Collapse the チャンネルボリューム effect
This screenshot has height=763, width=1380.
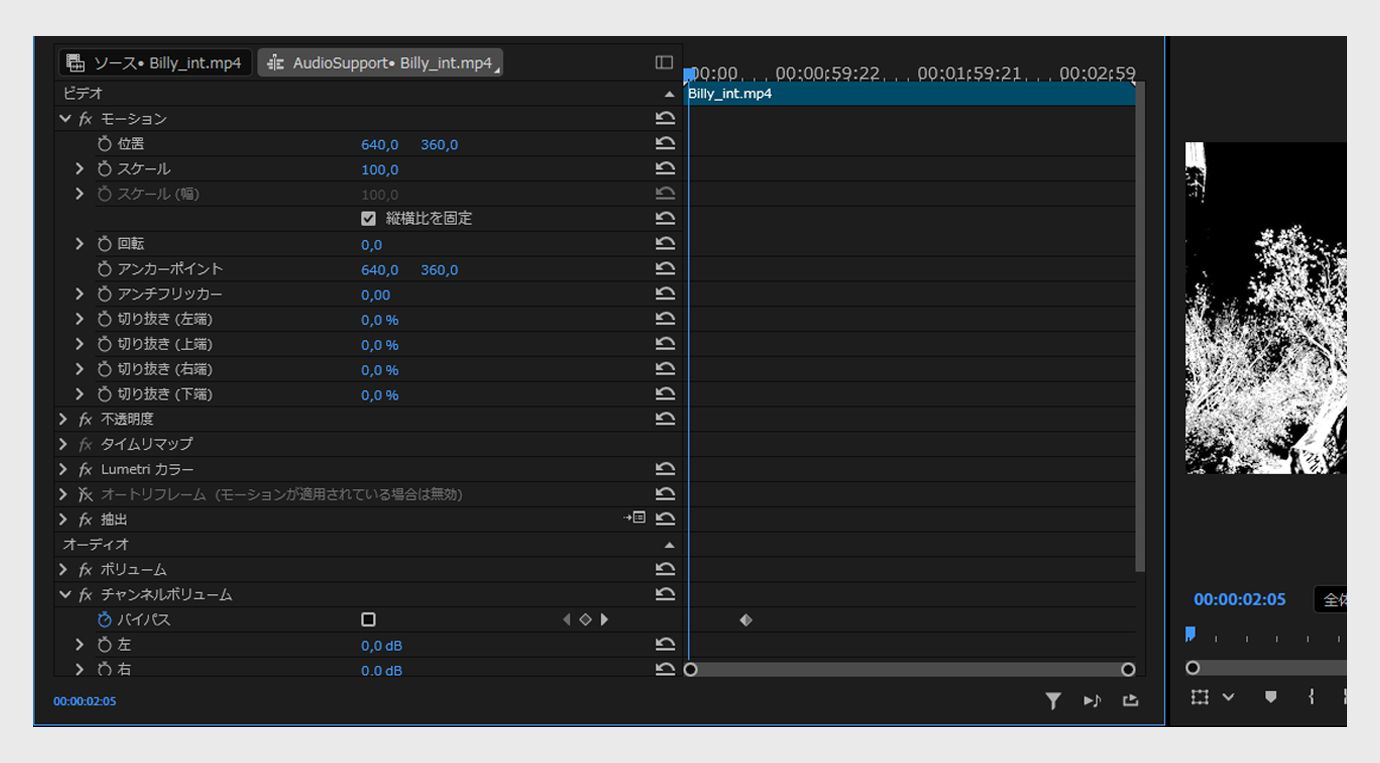[x=65, y=594]
